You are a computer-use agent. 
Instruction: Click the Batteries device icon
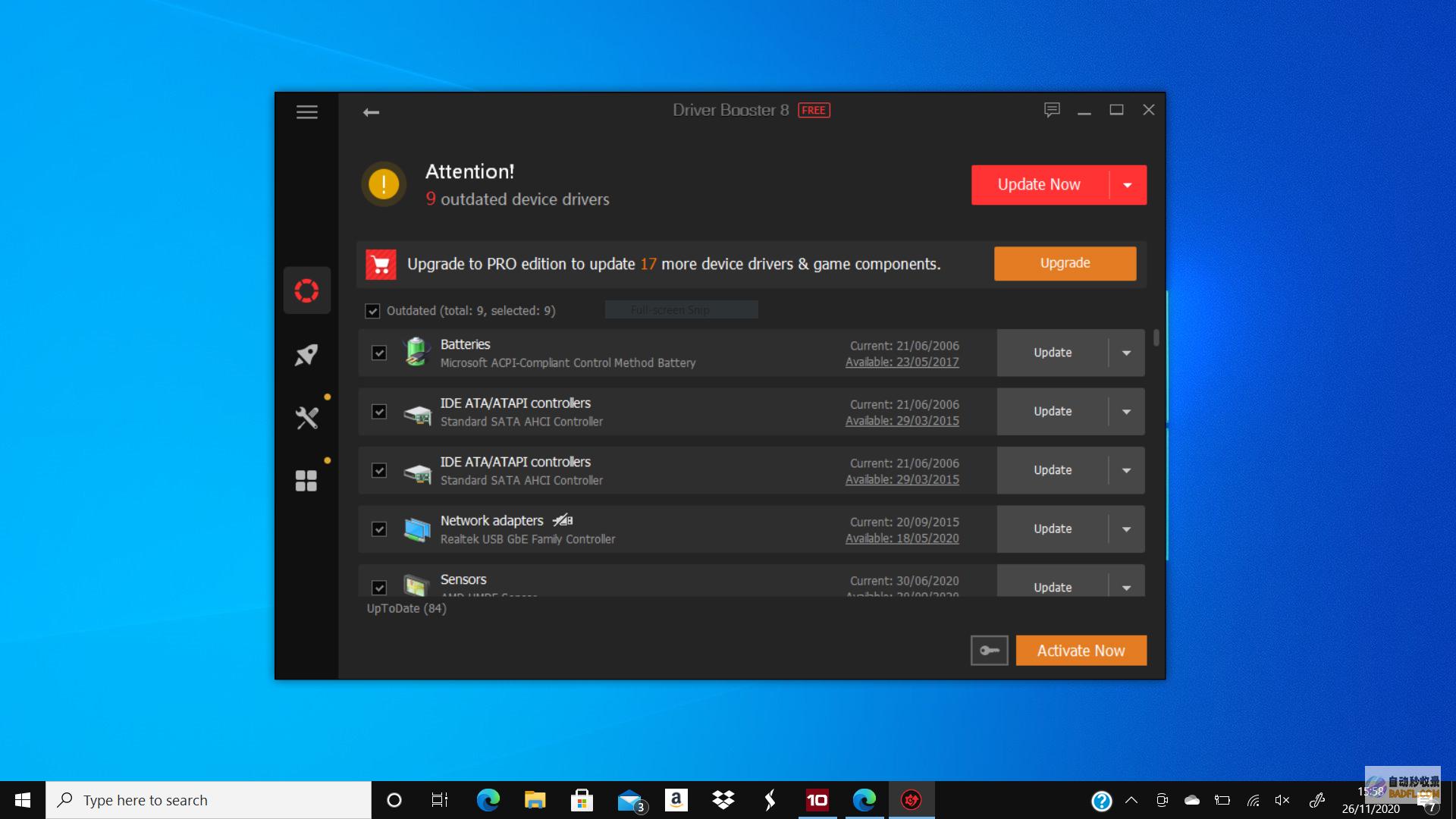(x=417, y=353)
